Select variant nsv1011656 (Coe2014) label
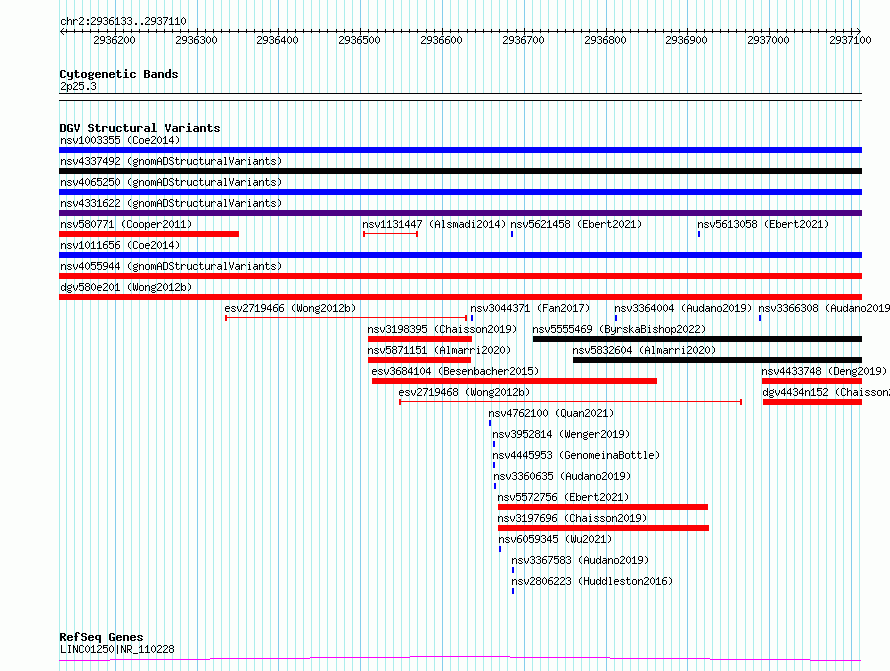 tap(120, 245)
